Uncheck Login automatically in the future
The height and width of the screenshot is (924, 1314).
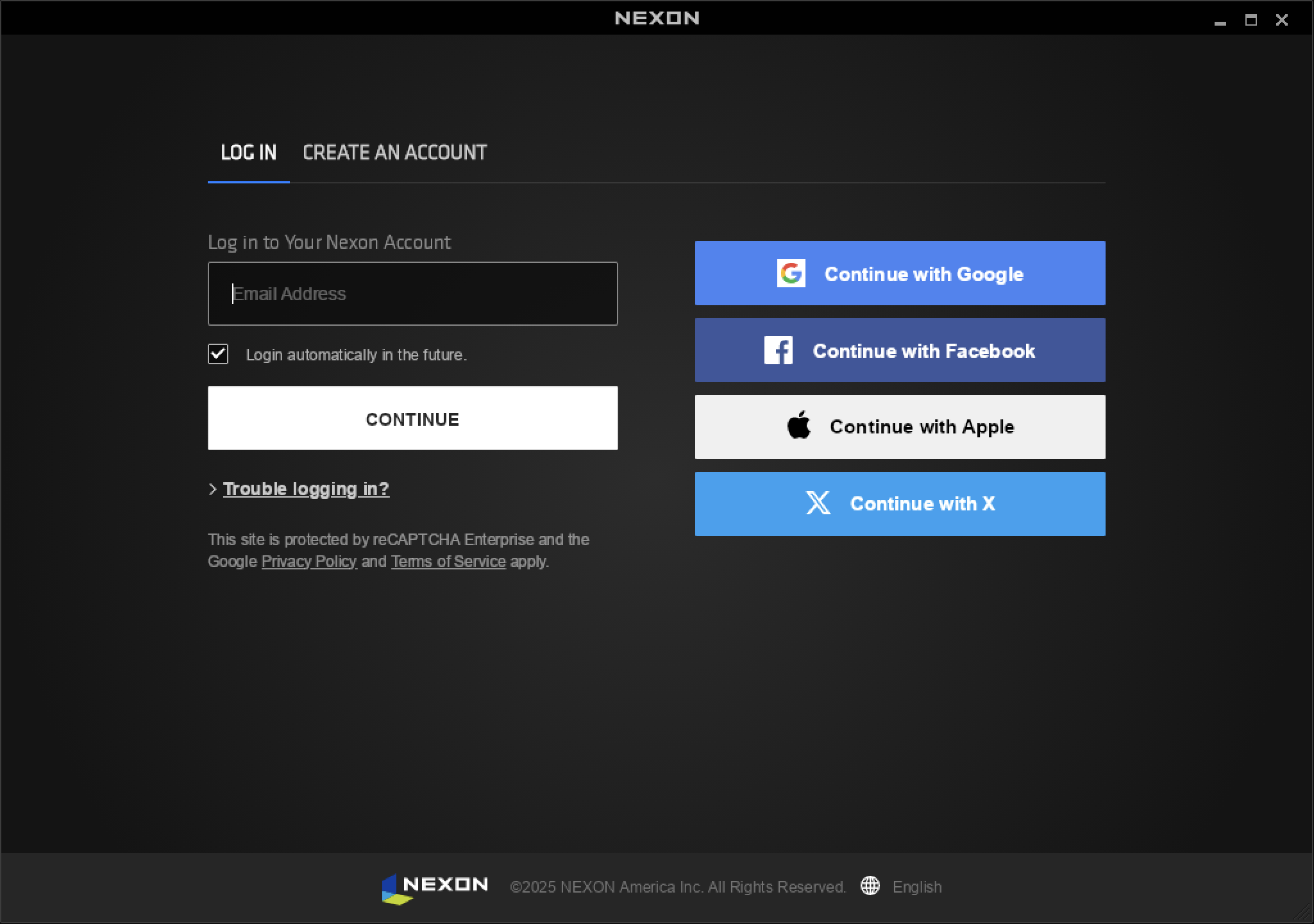click(218, 355)
